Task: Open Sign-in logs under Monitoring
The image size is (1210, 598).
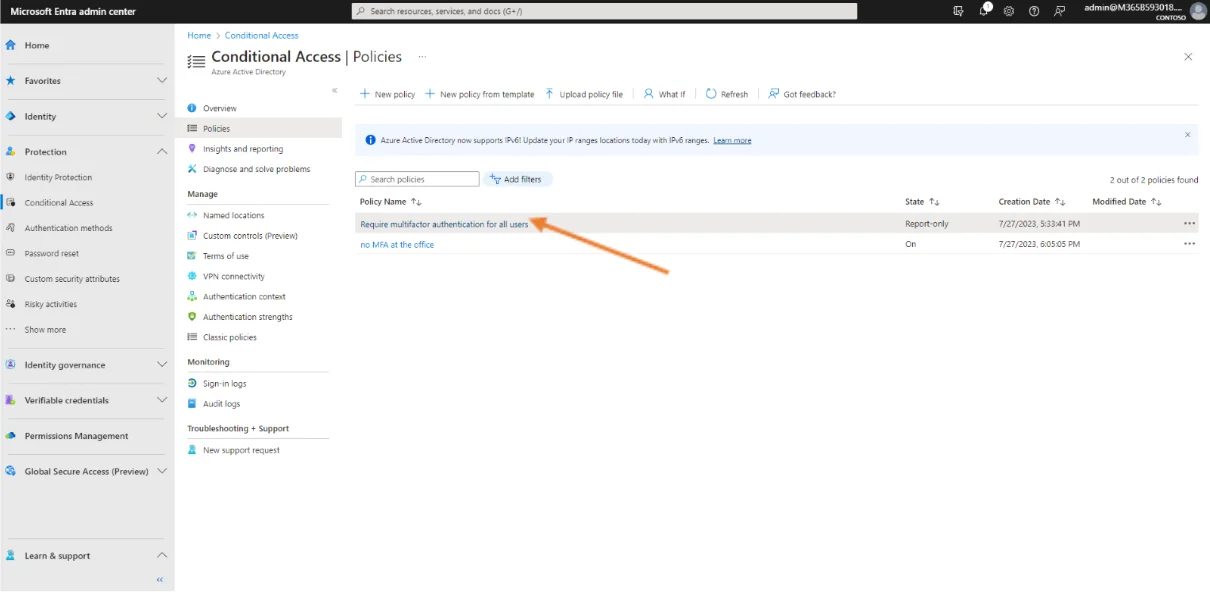Action: click(x=224, y=384)
